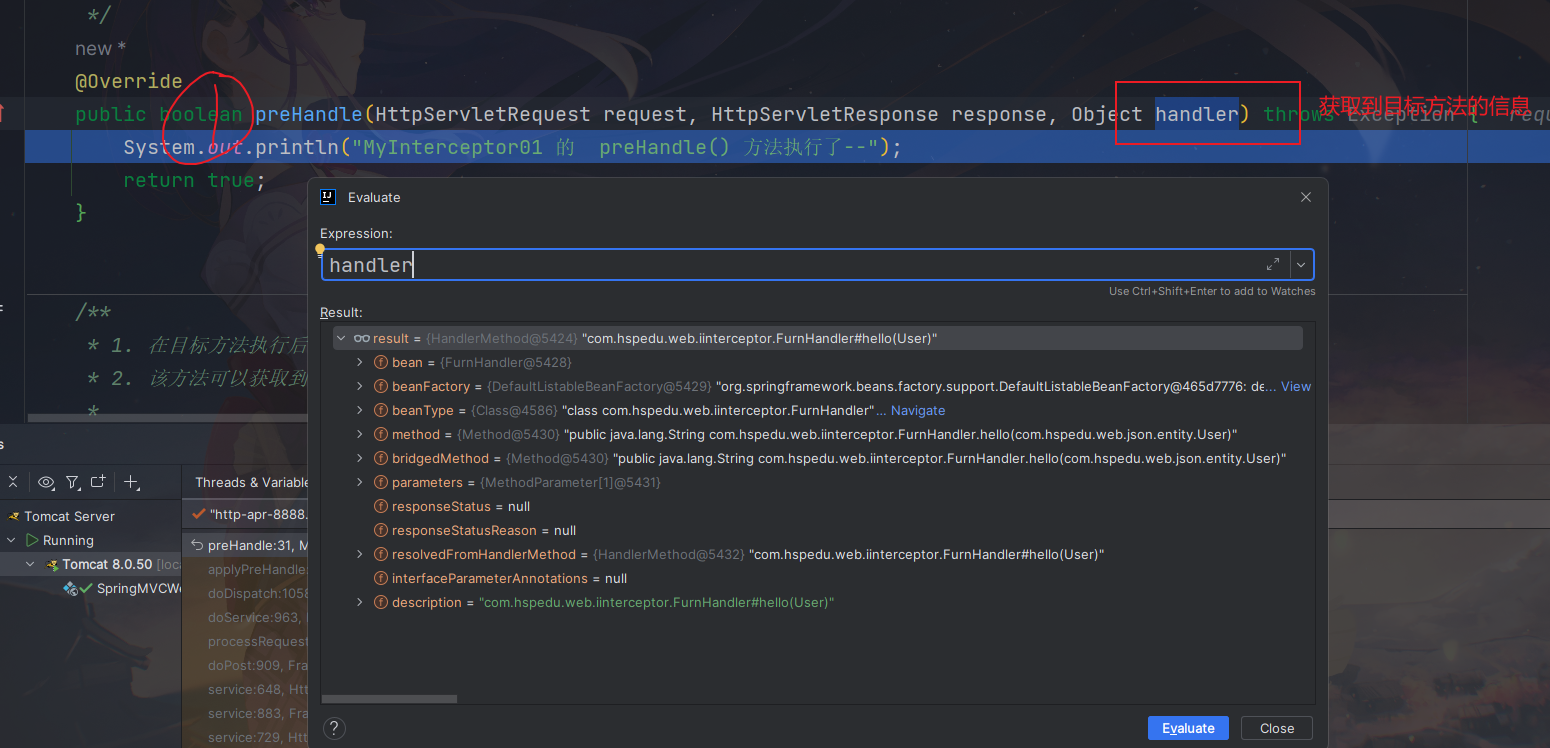Select the doPost:909 stack frame

(257, 665)
